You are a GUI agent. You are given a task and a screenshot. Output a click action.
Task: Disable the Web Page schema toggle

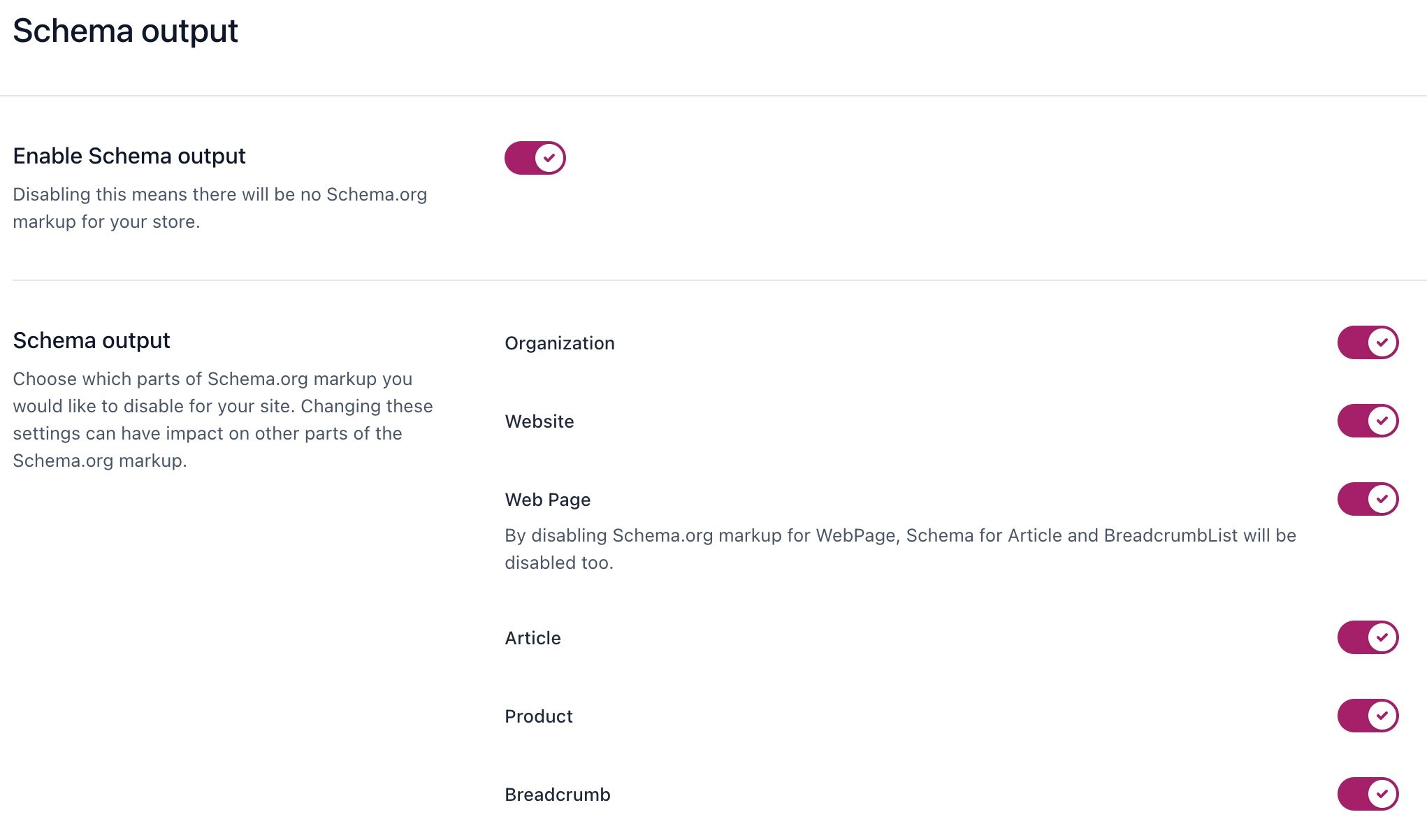click(1368, 499)
